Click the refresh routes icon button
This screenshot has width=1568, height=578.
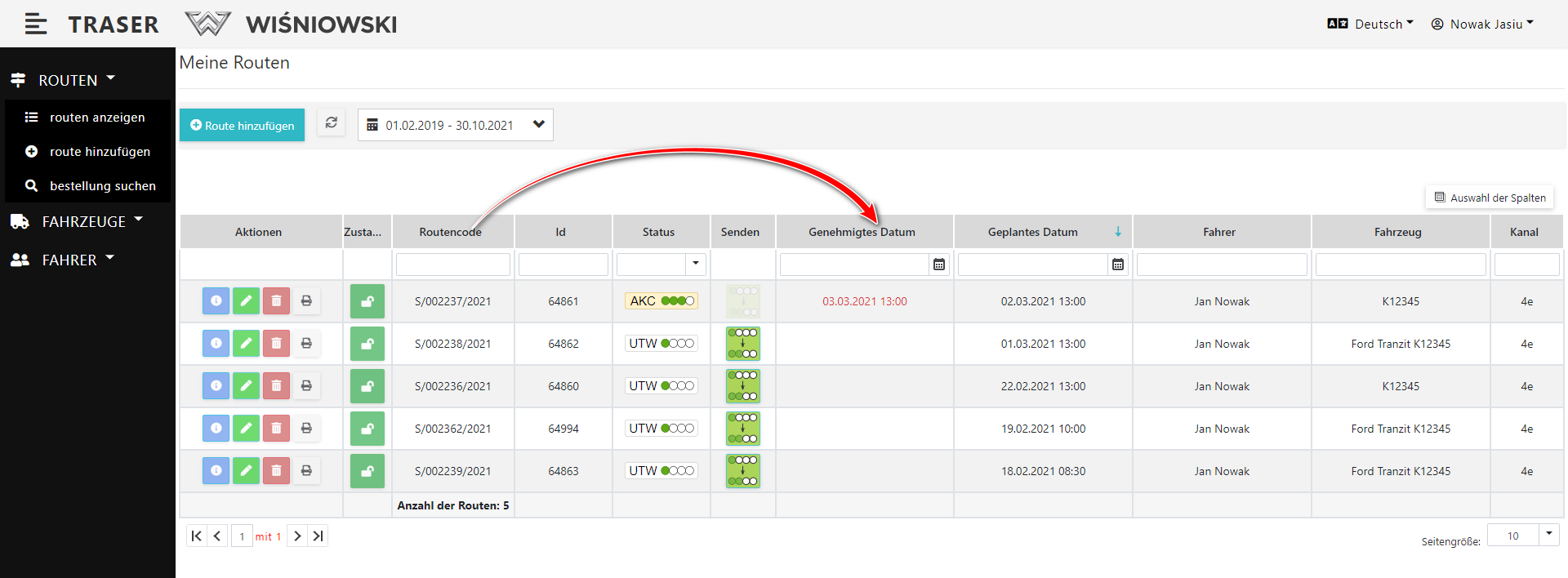pyautogui.click(x=331, y=123)
